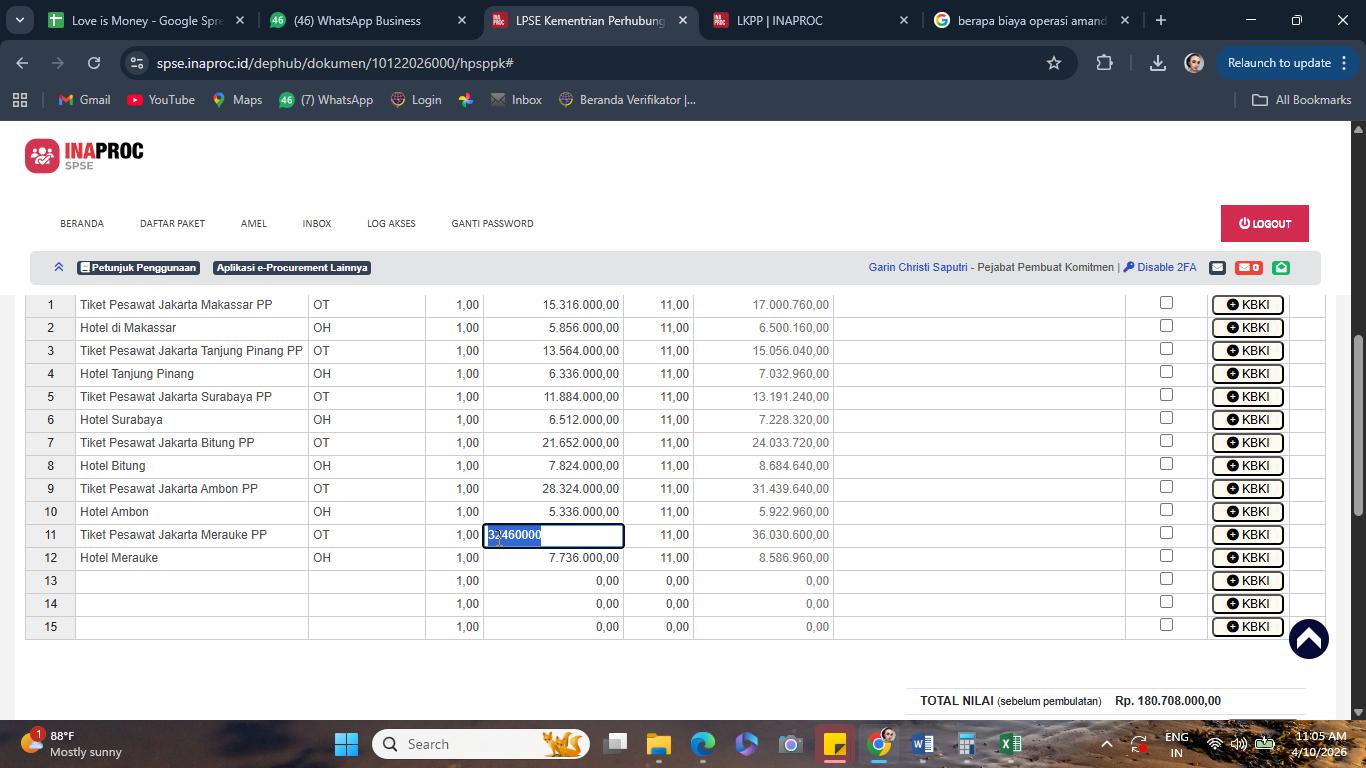Open Windows Start menu
This screenshot has height=768, width=1366.
(346, 744)
